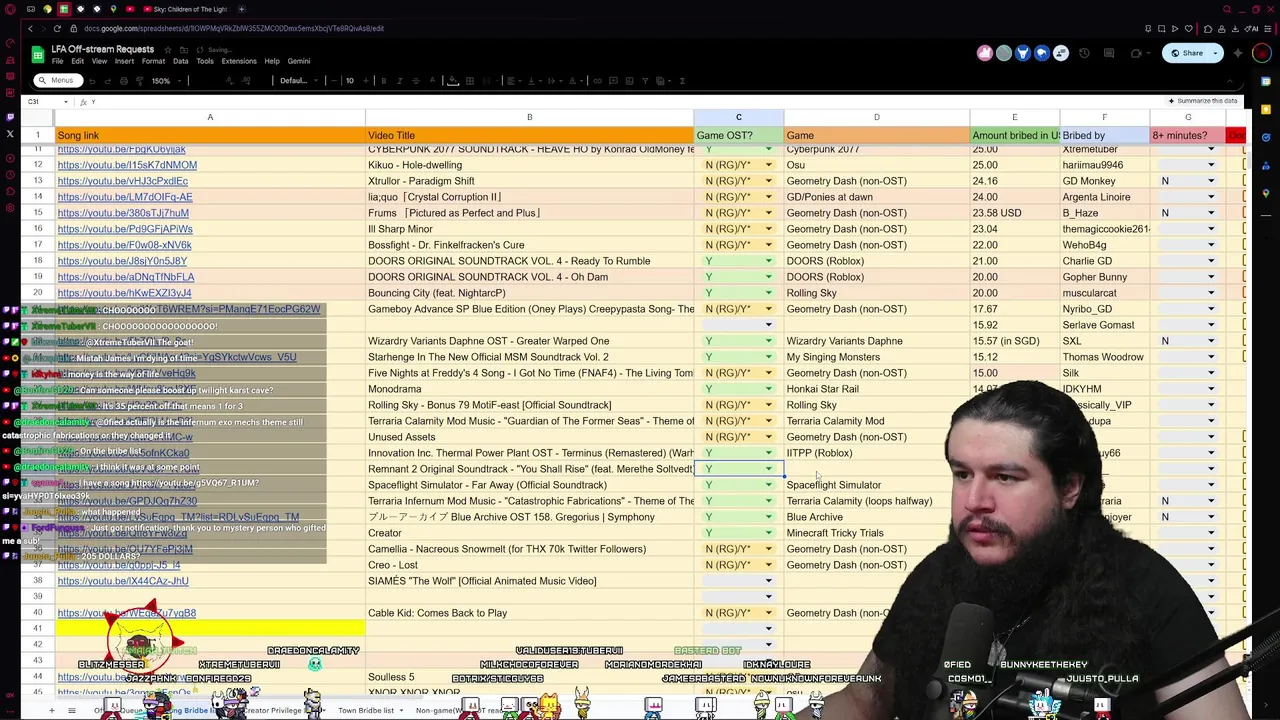Viewport: 1280px width, 720px height.
Task: Undo the last action
Action: pos(92,81)
